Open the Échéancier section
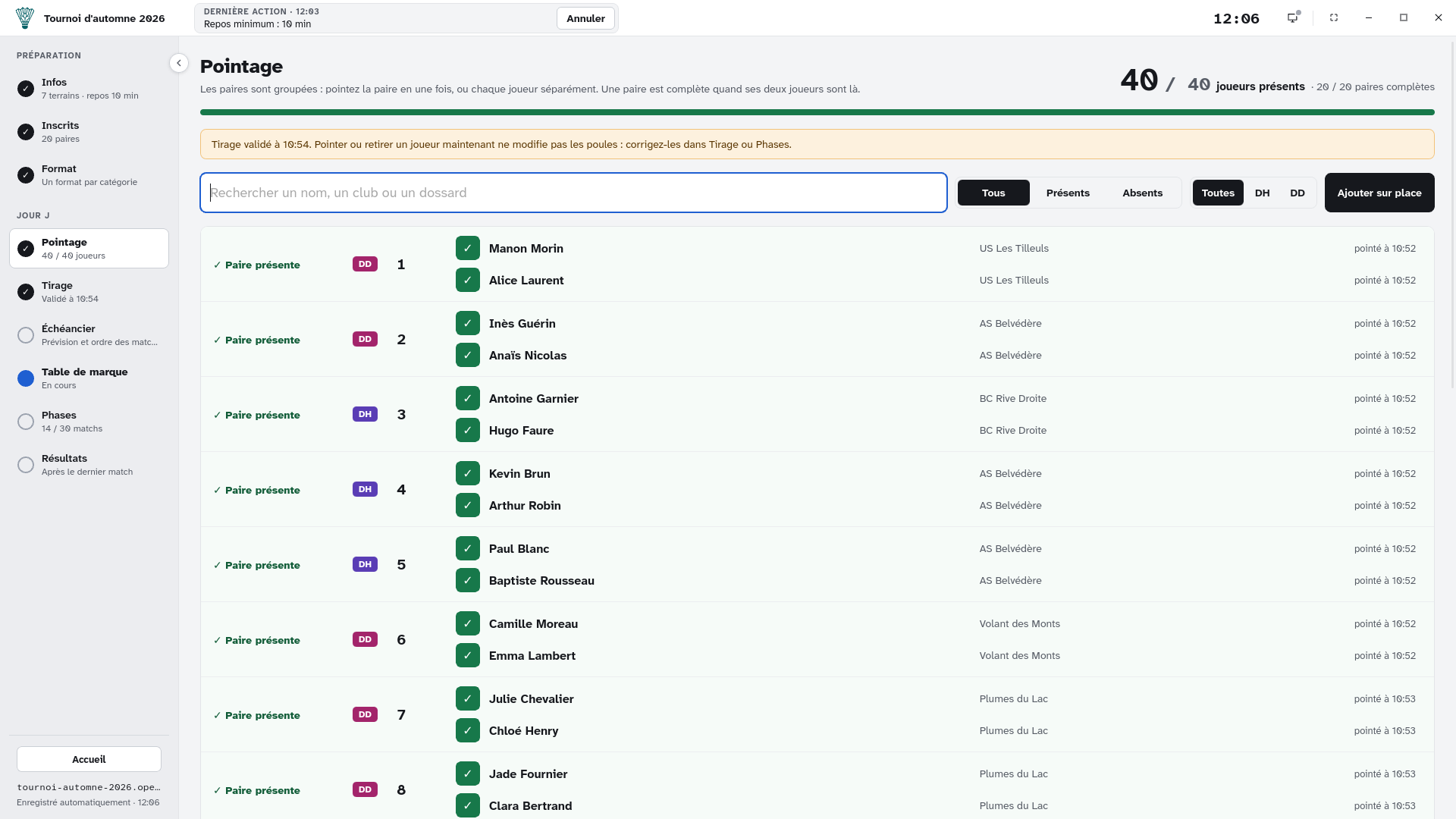The height and width of the screenshot is (819, 1456). (89, 335)
